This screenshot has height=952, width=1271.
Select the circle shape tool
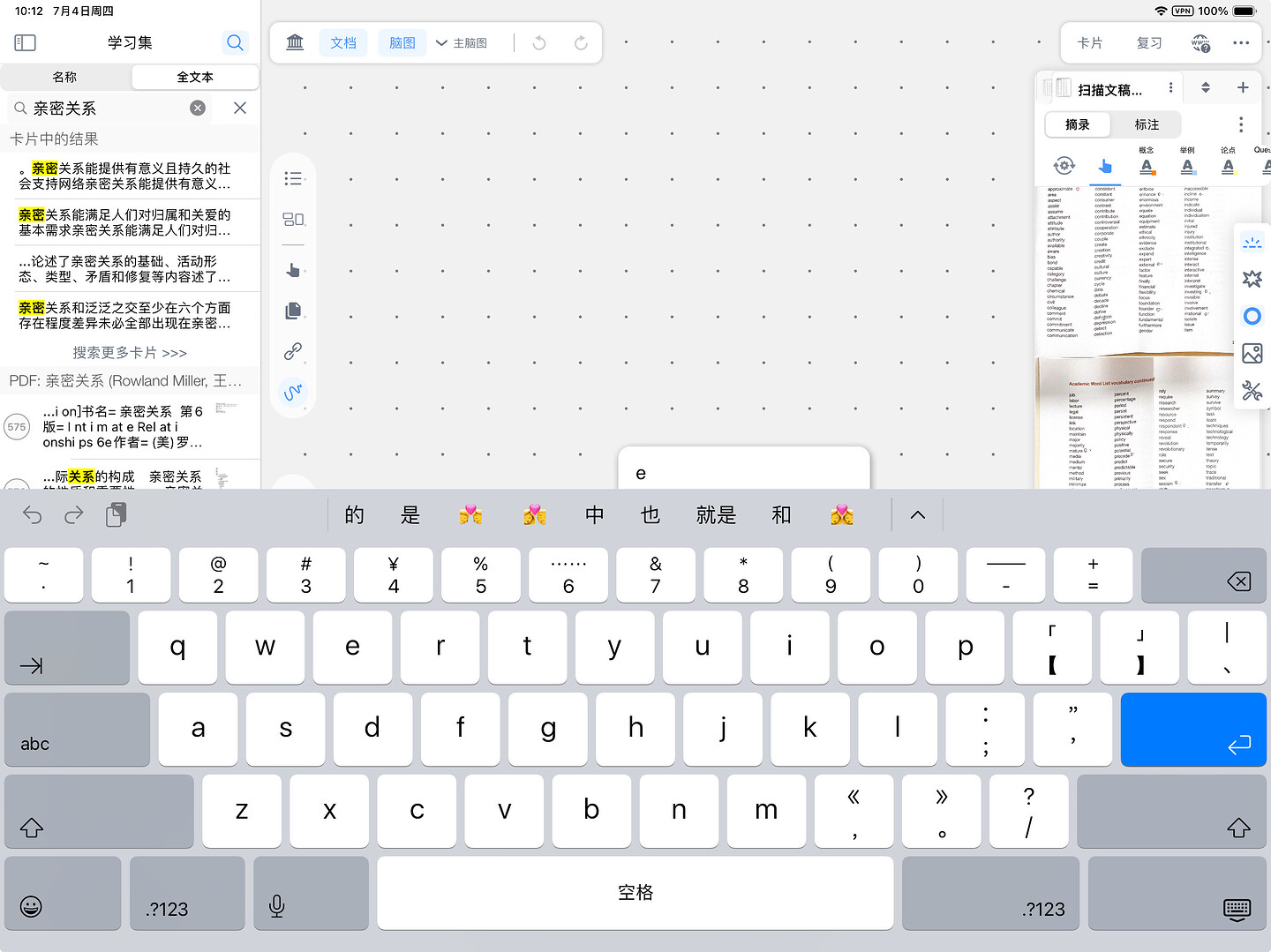(x=1252, y=316)
